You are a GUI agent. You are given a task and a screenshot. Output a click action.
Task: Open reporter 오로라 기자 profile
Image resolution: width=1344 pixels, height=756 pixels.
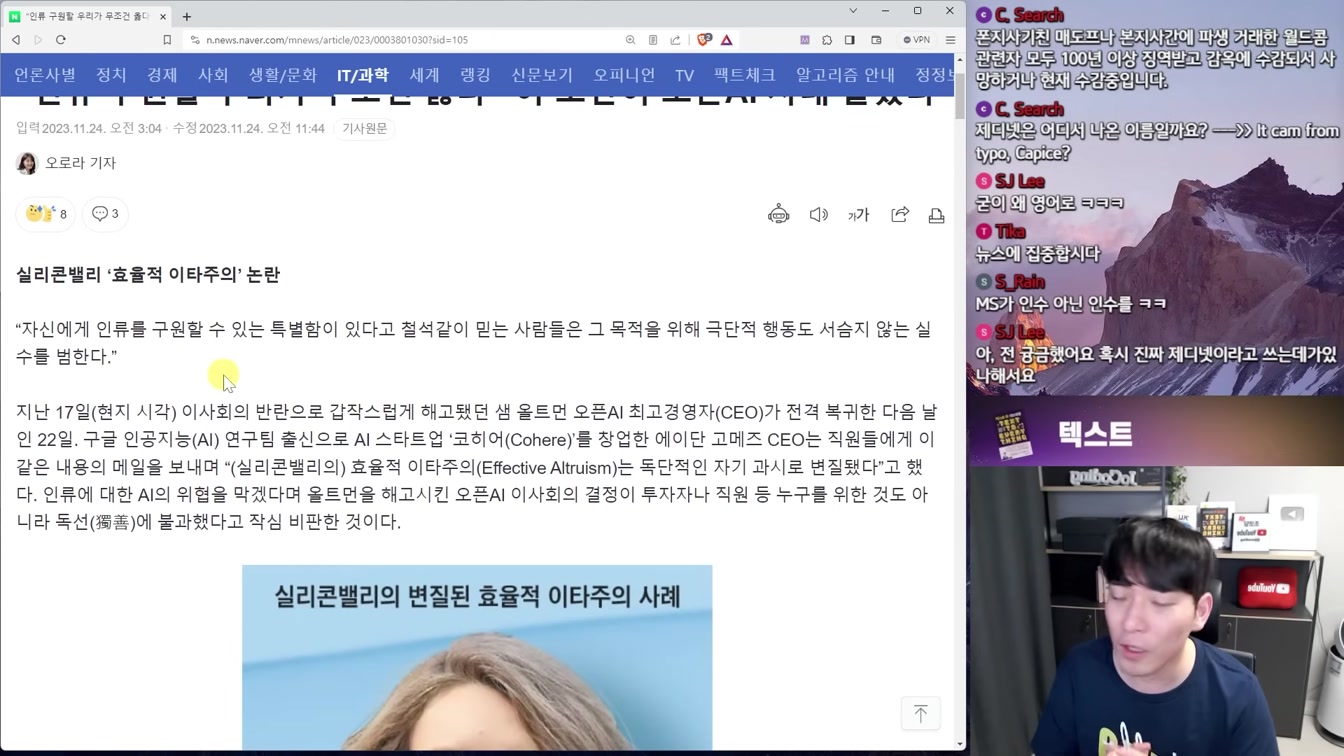pos(66,163)
